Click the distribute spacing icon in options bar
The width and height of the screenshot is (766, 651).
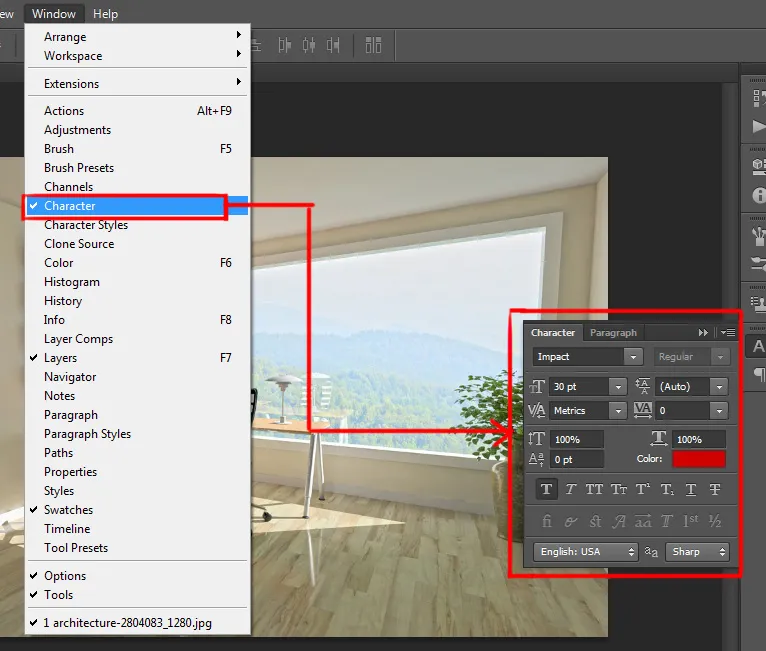click(x=373, y=45)
